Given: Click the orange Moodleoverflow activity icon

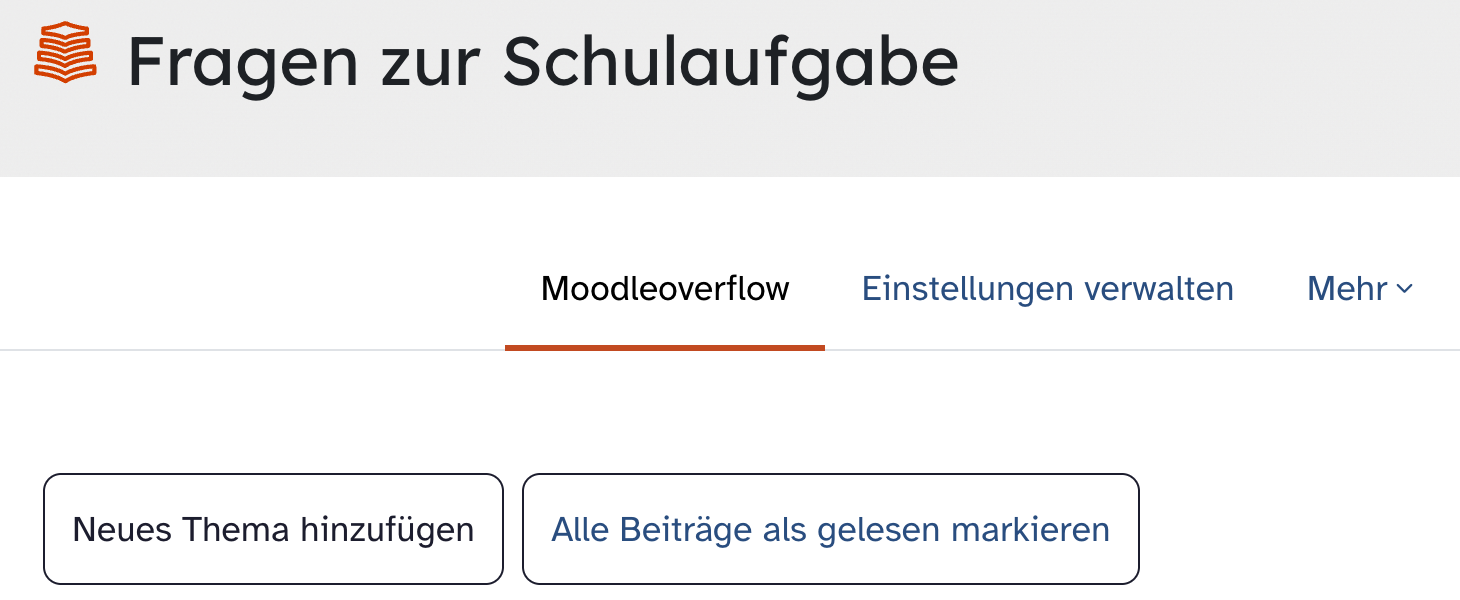Looking at the screenshot, I should click(x=65, y=52).
